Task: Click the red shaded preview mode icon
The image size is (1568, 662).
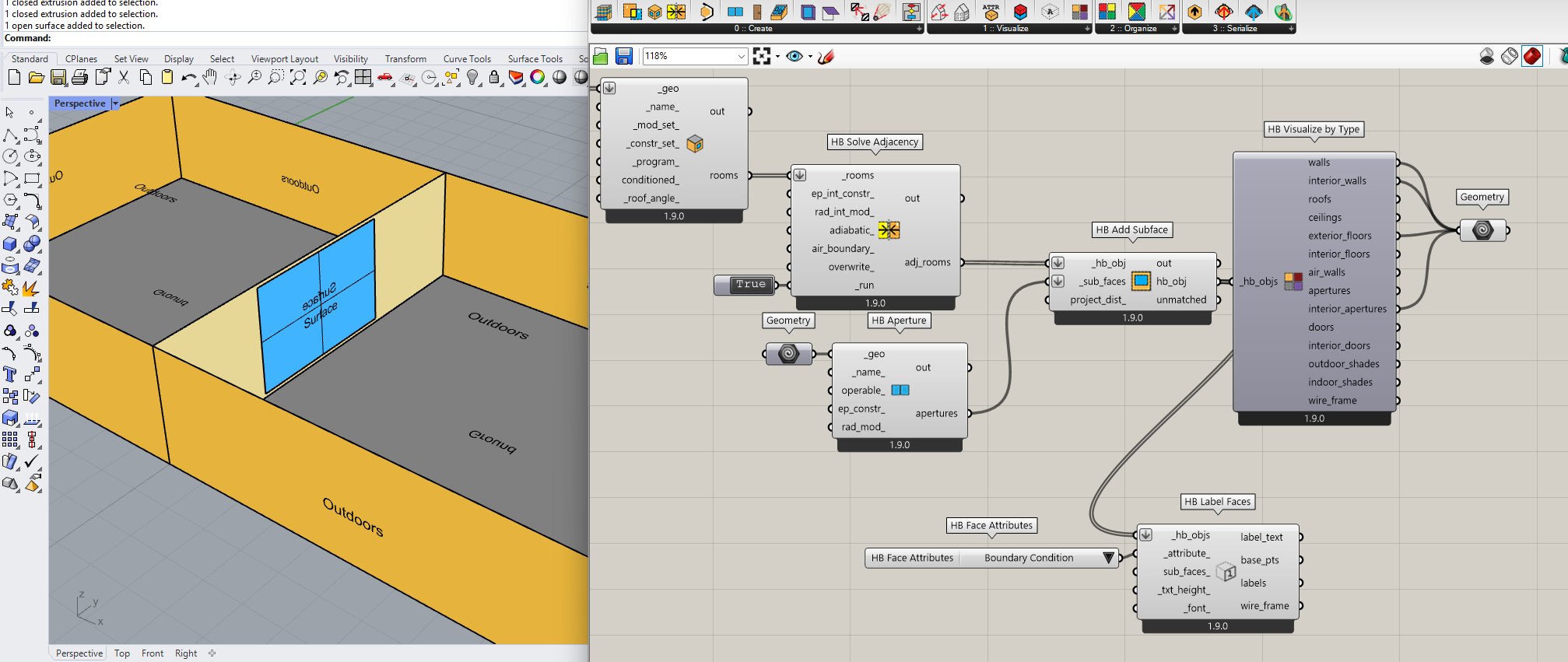Action: (x=1531, y=56)
